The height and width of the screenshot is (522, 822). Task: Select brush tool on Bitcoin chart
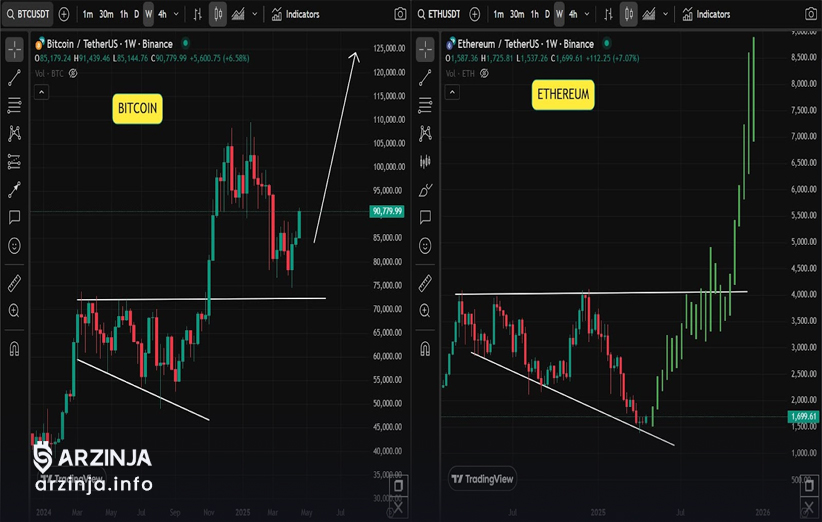[15, 190]
